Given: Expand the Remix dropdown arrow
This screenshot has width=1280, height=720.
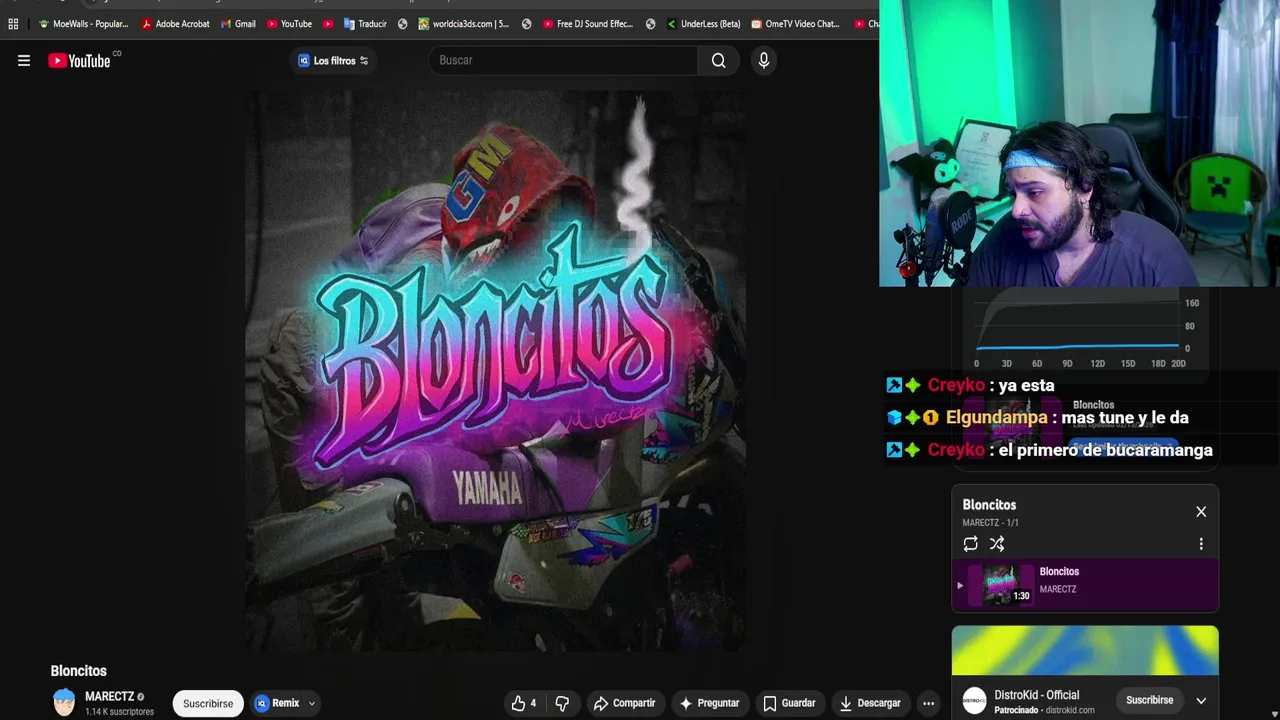Looking at the screenshot, I should (x=312, y=703).
